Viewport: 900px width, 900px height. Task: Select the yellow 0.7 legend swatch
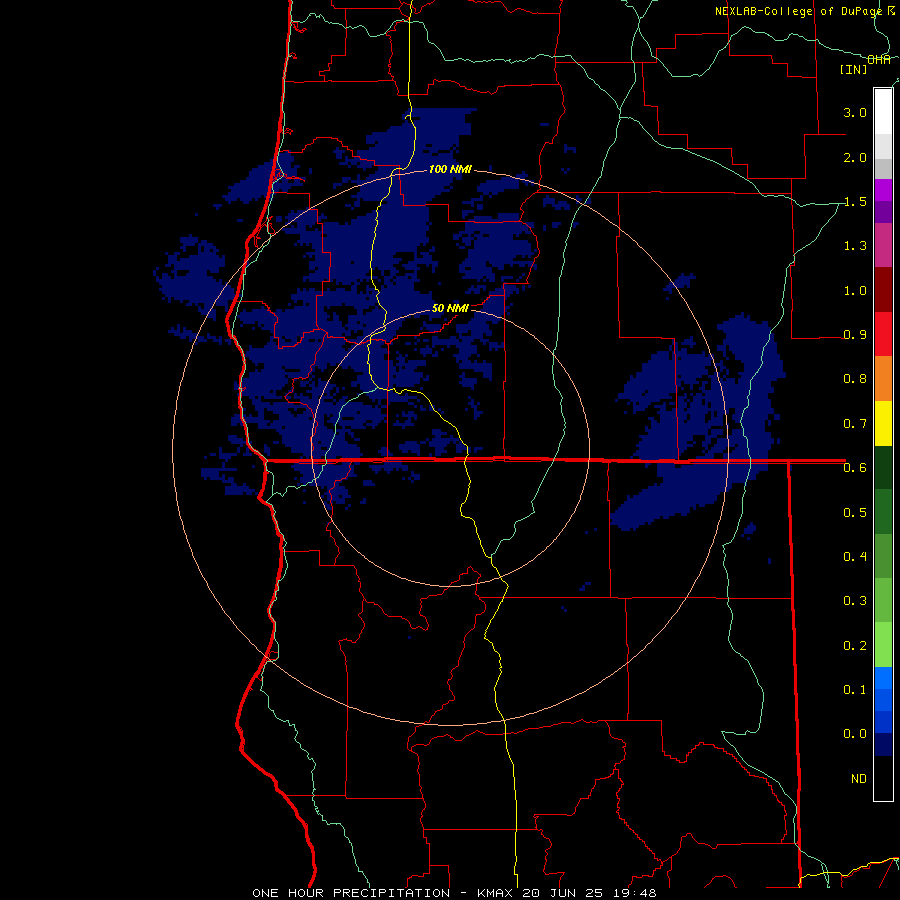coord(883,423)
